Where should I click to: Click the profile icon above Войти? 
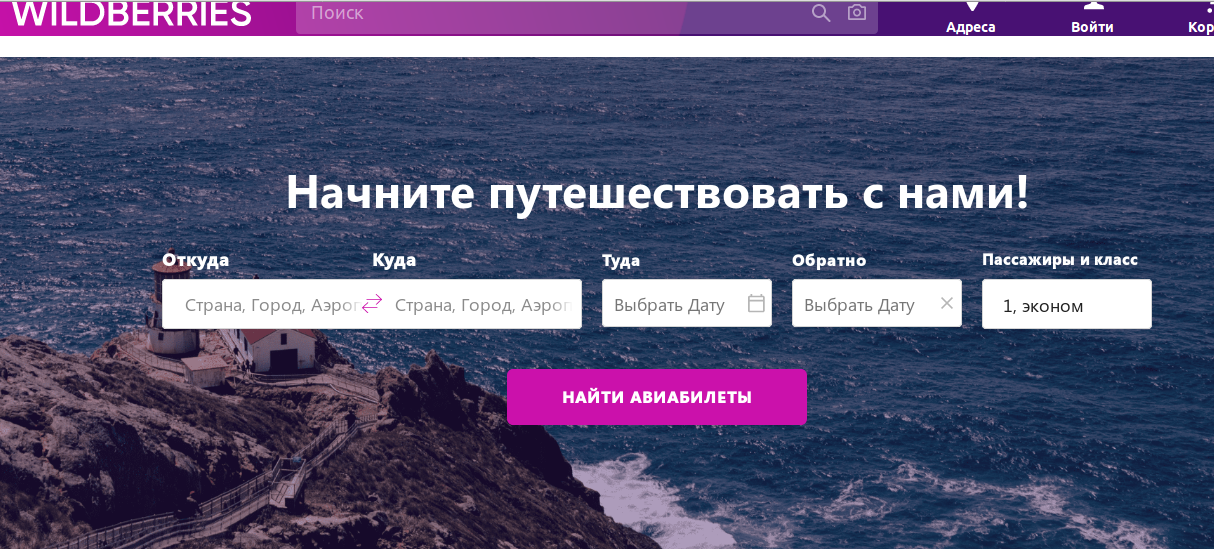pyautogui.click(x=1092, y=6)
